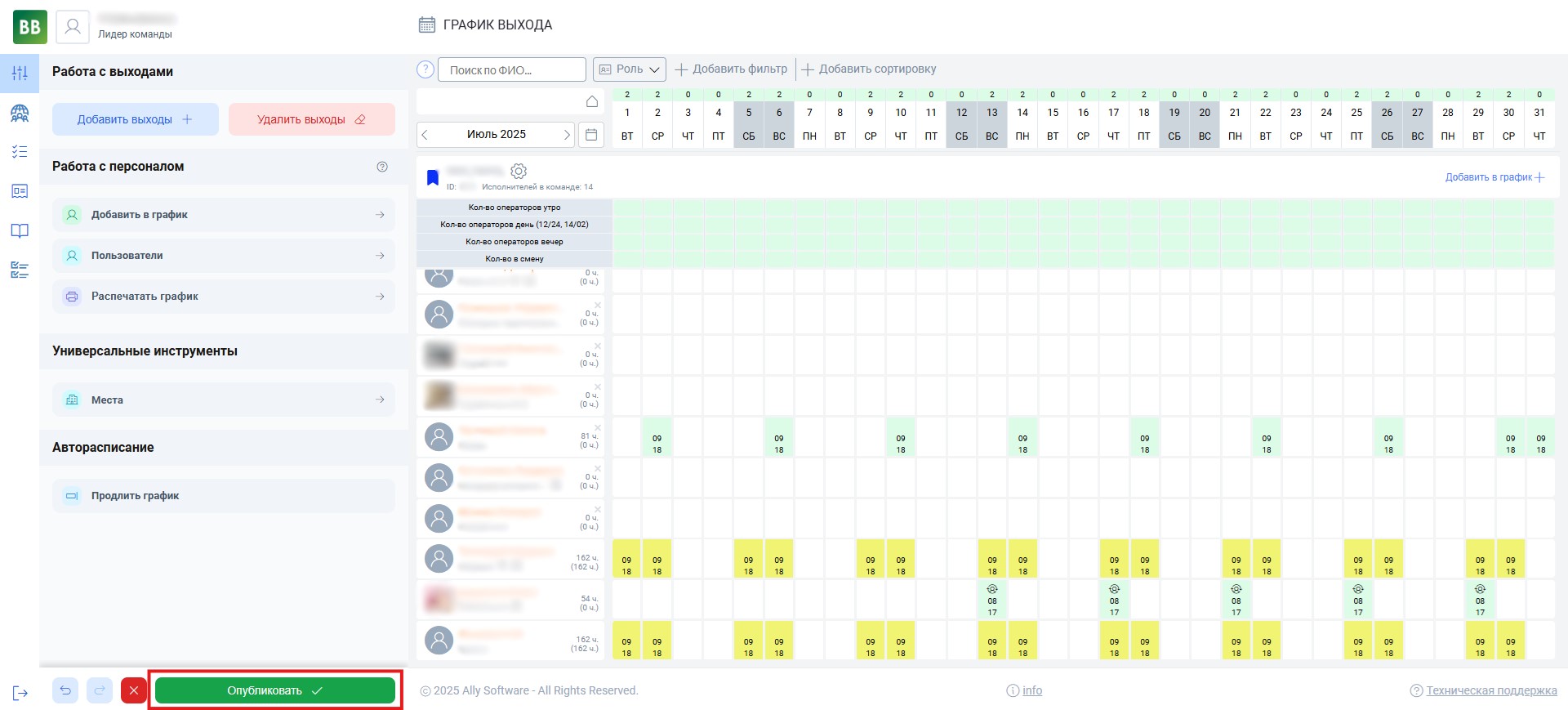The width and height of the screenshot is (1568, 710).
Task: Click the Авторасписание heading
Action: 103,448
